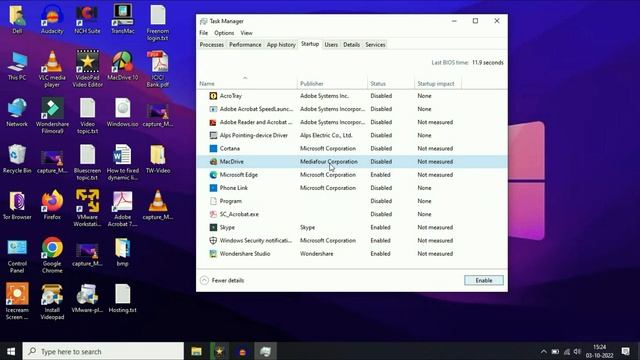This screenshot has width=640, height=360.
Task: Click the Recycle Bin icon
Action: [17, 159]
